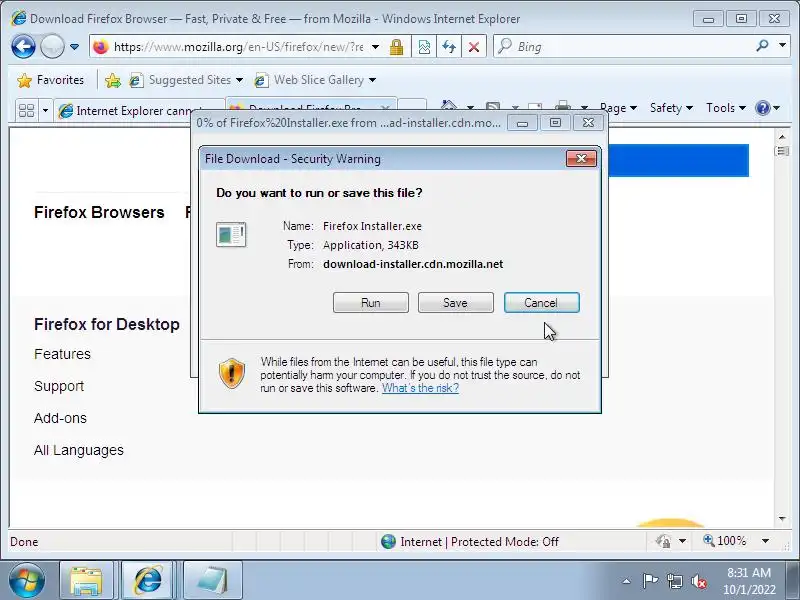Close the File Download Security Warning dialog
800x600 pixels.
[581, 159]
